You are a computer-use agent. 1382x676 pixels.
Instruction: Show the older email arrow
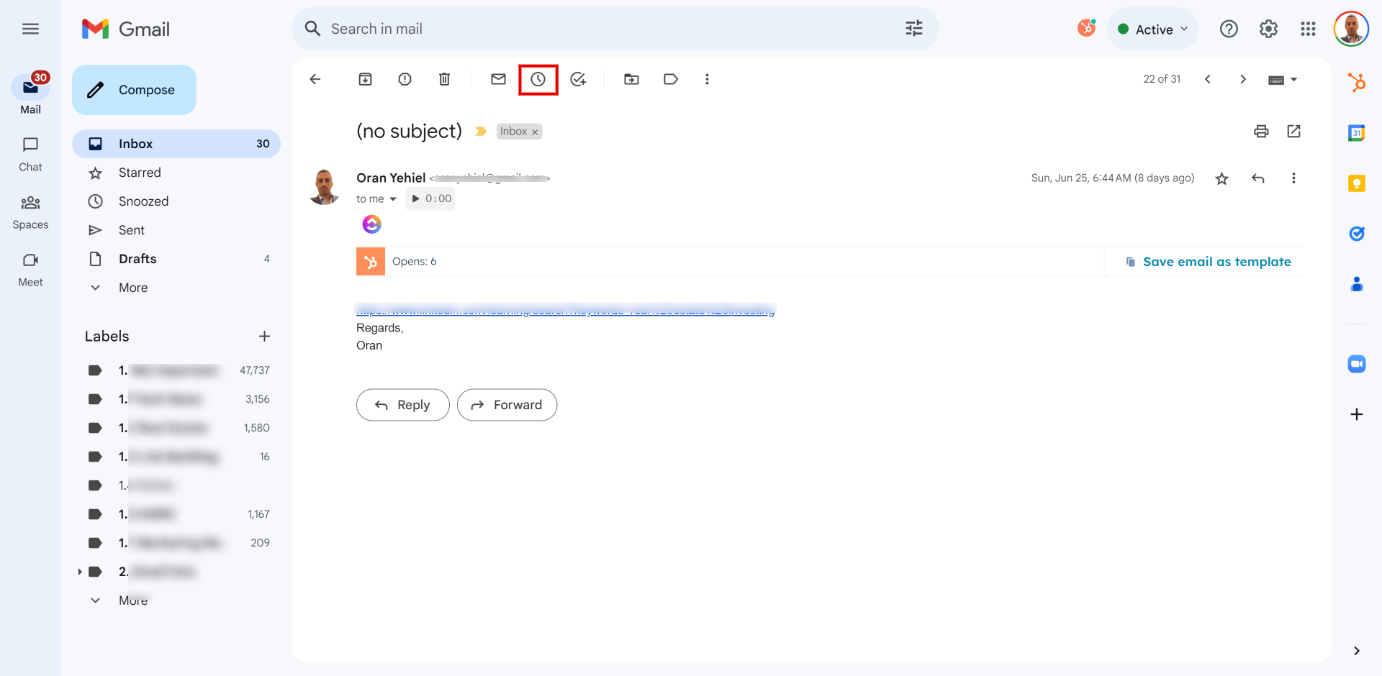click(1243, 79)
